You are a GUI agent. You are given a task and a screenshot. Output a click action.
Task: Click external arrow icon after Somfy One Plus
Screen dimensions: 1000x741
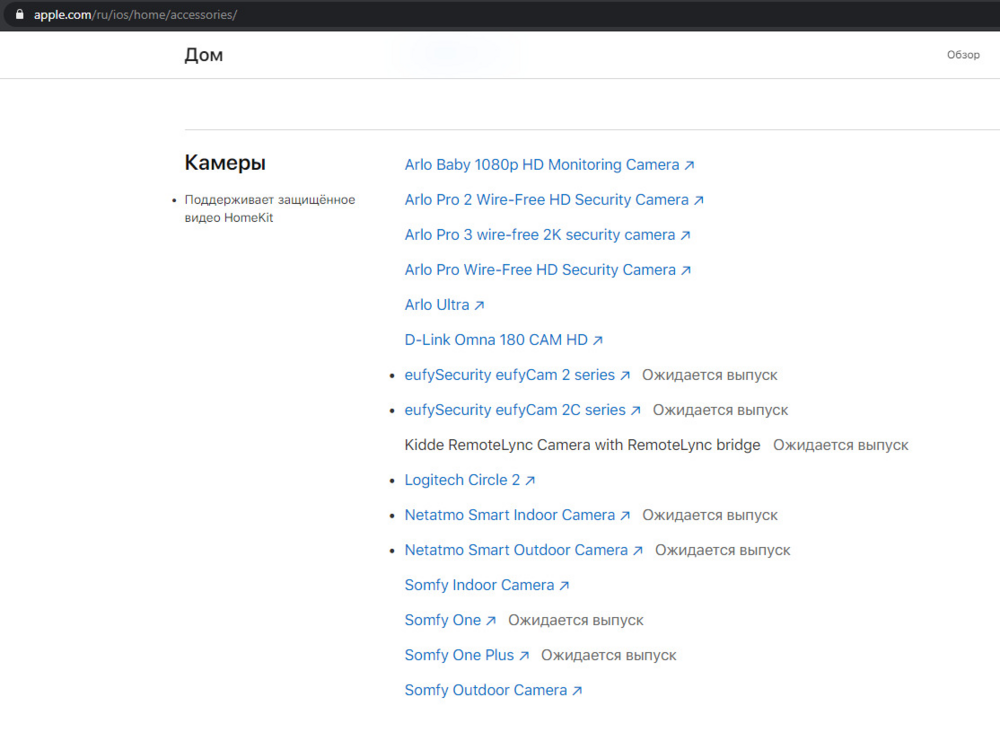pos(524,656)
